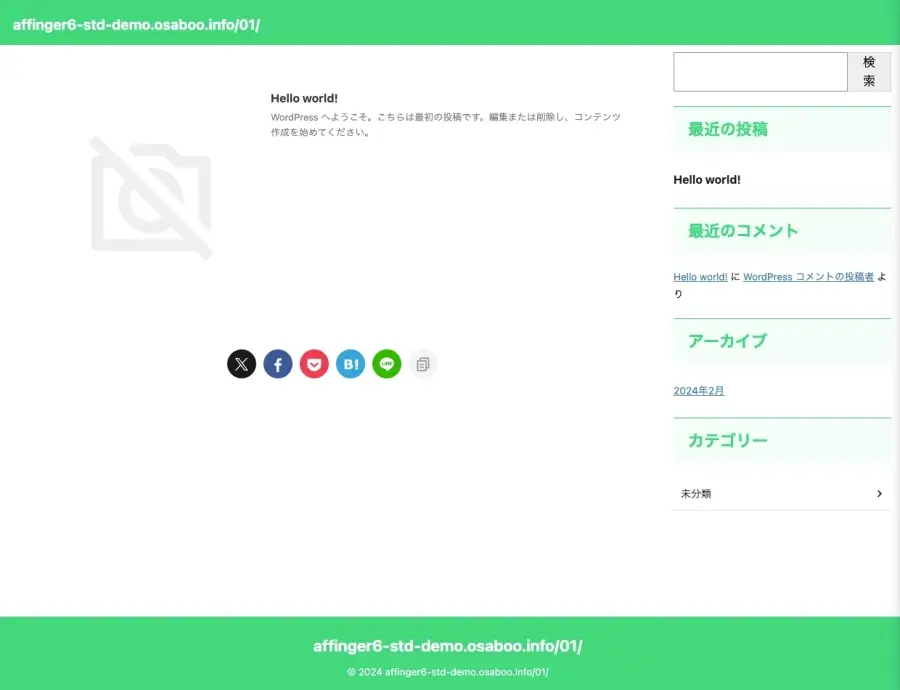Click the broken image placeholder icon

pos(152,197)
